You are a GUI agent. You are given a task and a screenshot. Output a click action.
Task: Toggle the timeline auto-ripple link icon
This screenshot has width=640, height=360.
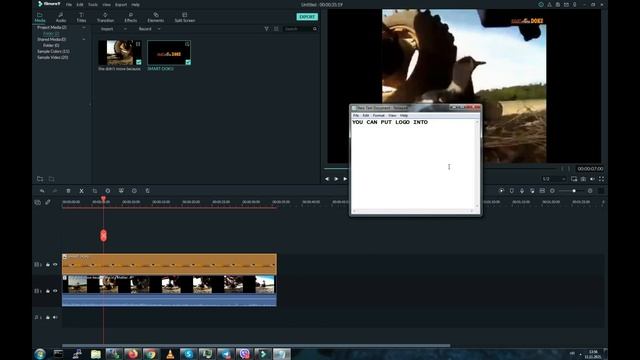(x=48, y=202)
